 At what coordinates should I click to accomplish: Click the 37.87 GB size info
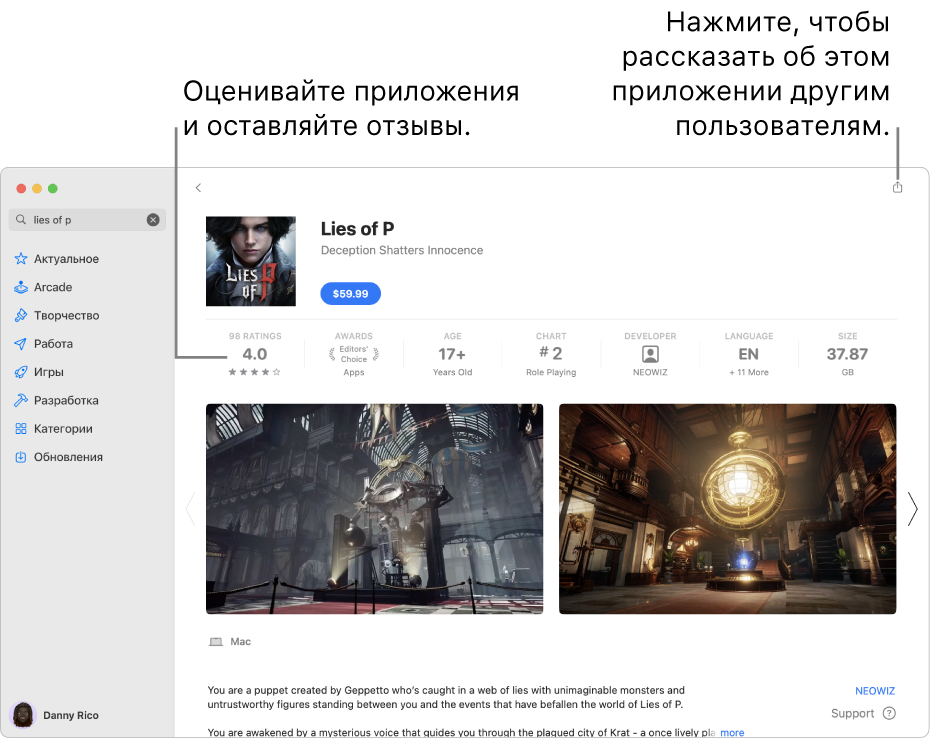(847, 354)
